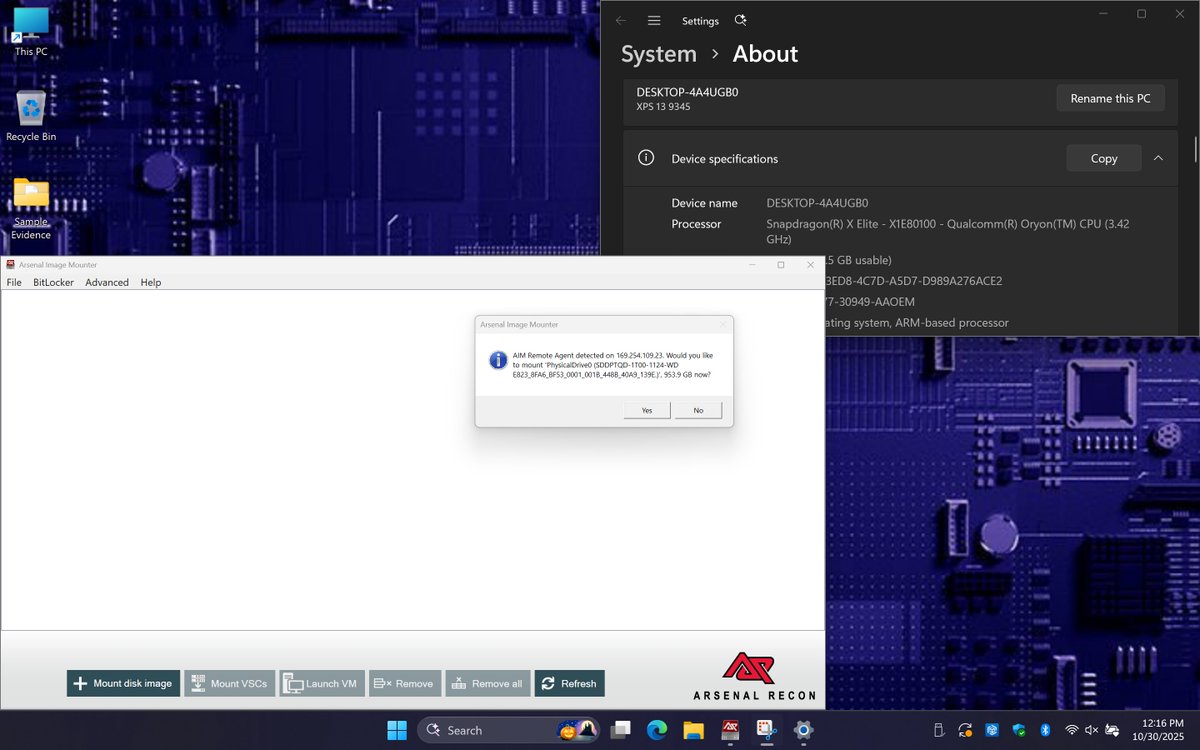This screenshot has height=750, width=1200.
Task: Select the Sample Evidence folder on desktop
Action: point(31,209)
